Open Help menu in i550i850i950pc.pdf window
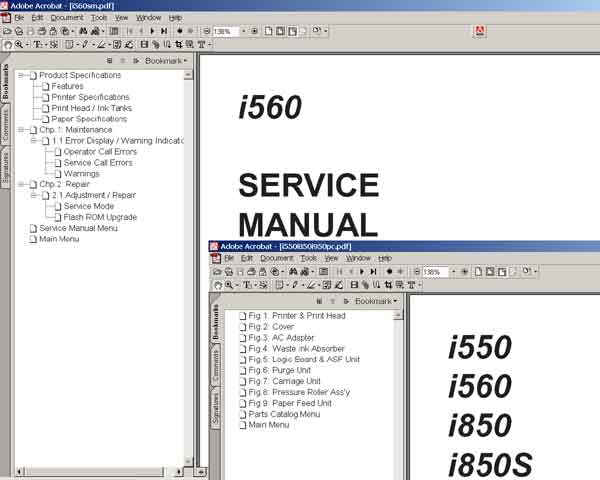The height and width of the screenshot is (480, 600). (385, 258)
